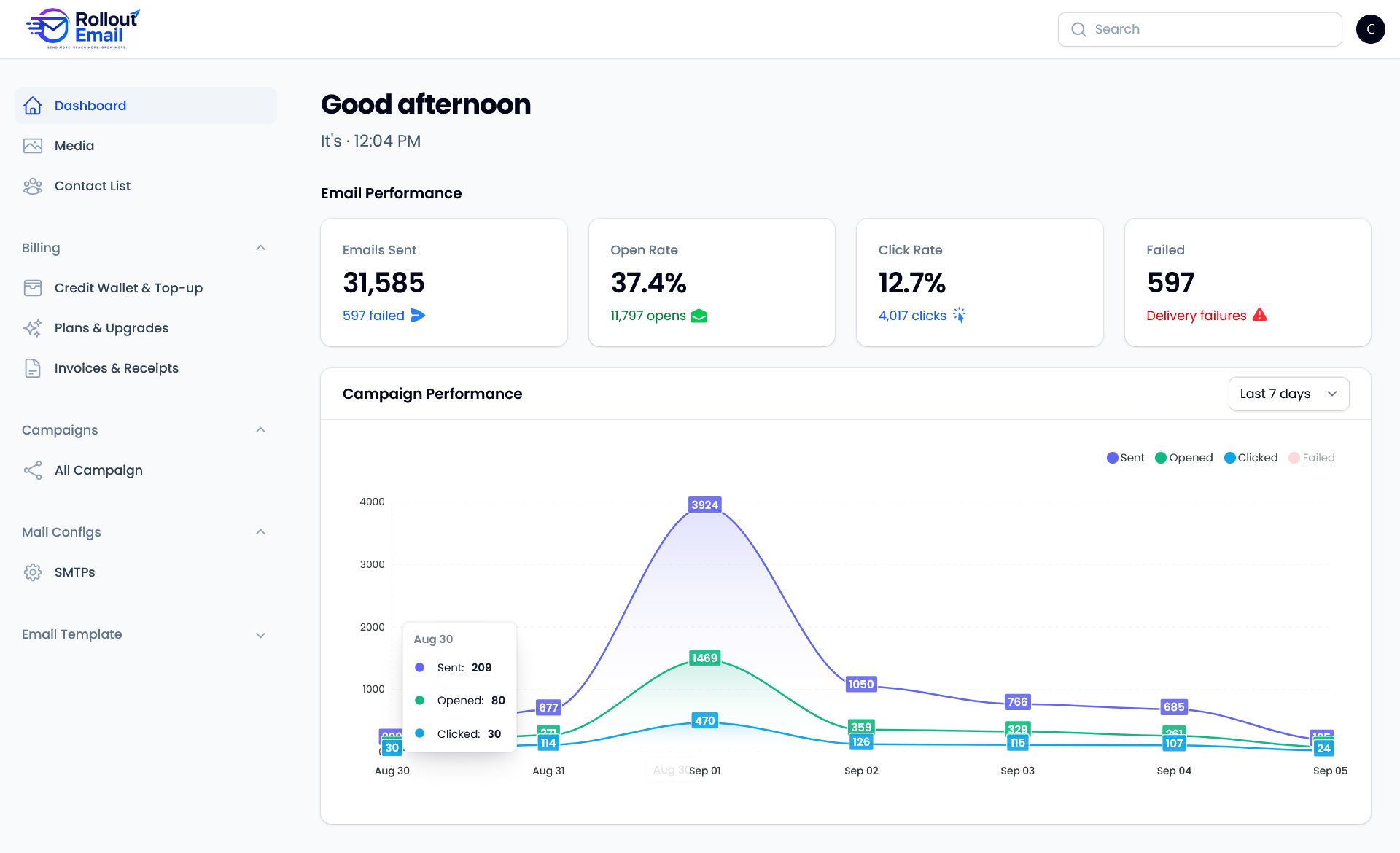Viewport: 1400px width, 853px height.
Task: Toggle the Opened series in chart legend
Action: tap(1184, 458)
